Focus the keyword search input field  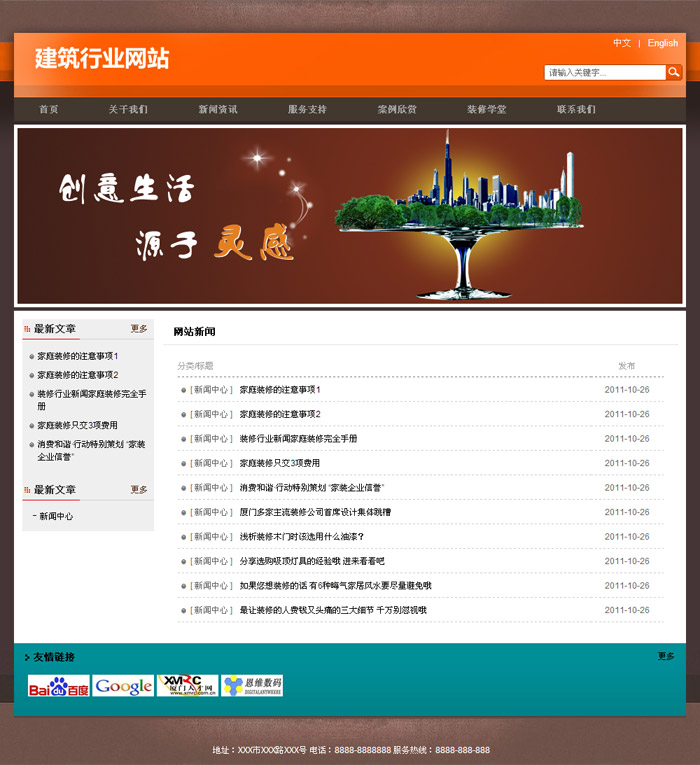(604, 72)
